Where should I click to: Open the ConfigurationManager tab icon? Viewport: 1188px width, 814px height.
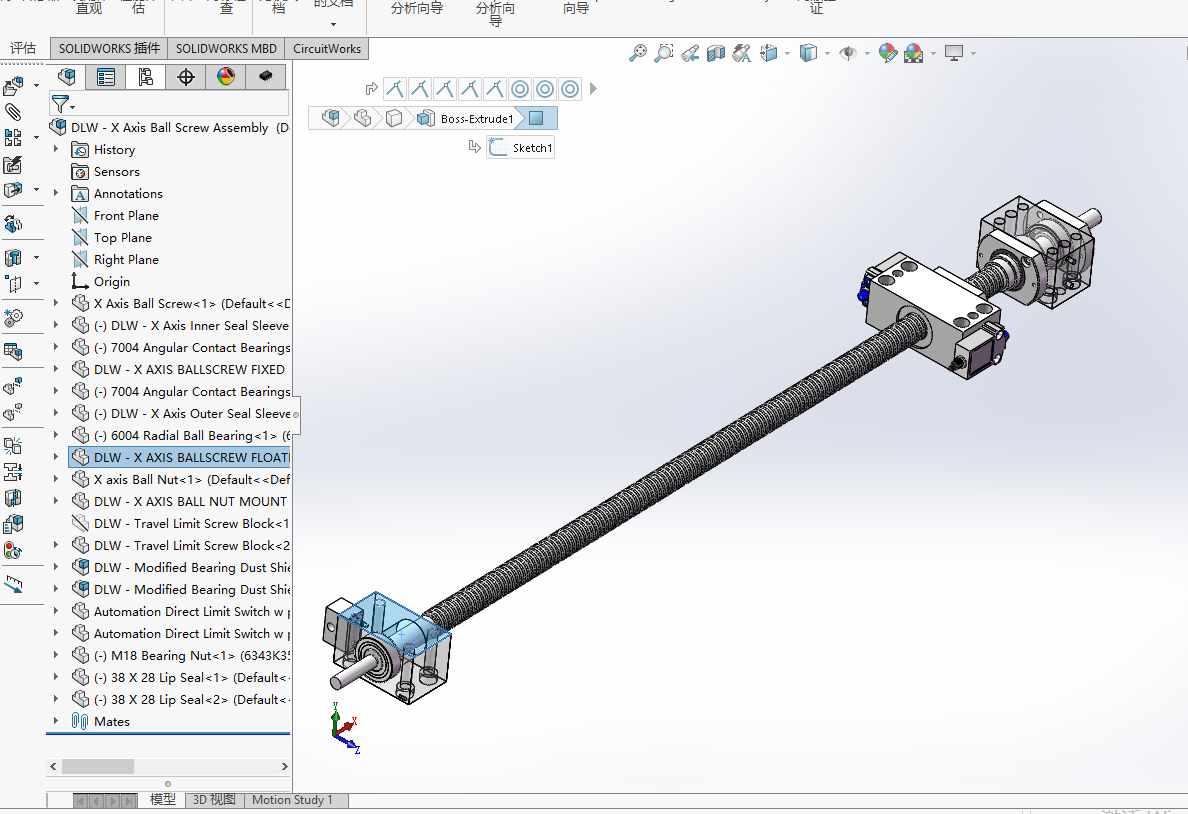[146, 77]
